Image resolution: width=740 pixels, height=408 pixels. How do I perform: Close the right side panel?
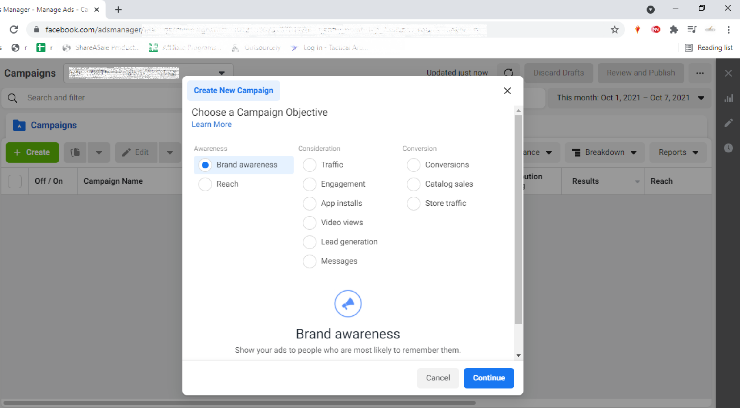[x=728, y=73]
